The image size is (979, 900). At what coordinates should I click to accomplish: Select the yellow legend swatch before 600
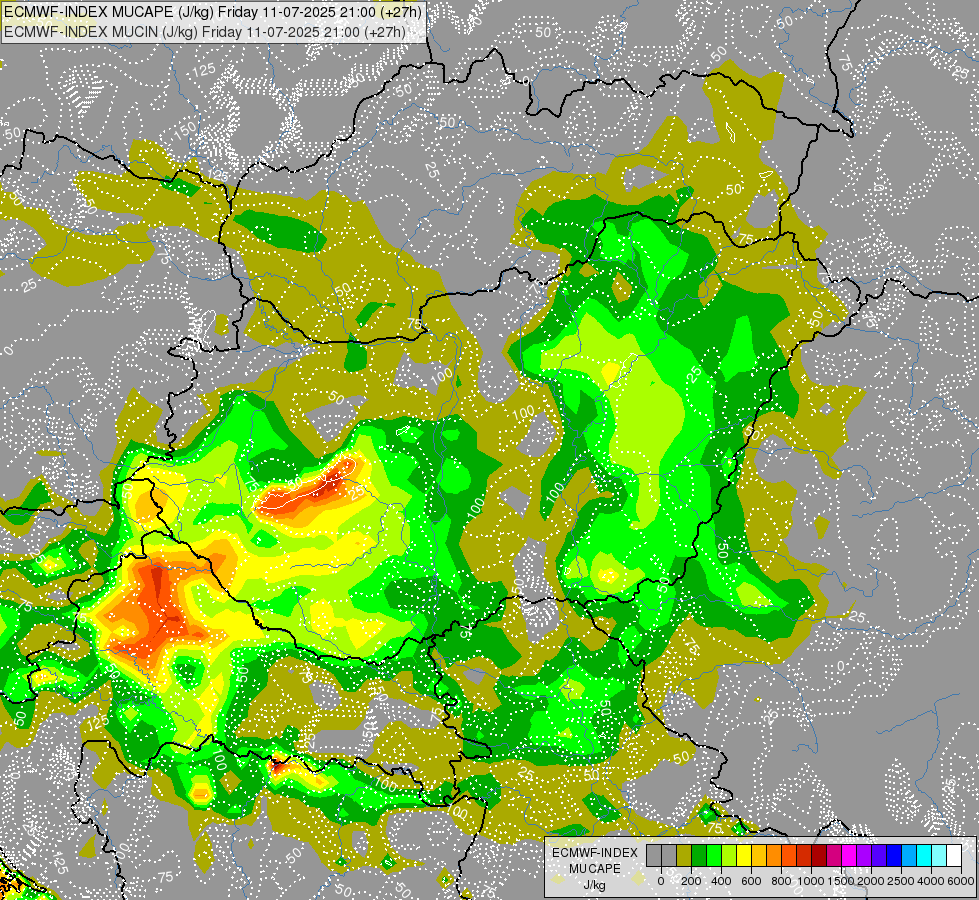point(744,856)
